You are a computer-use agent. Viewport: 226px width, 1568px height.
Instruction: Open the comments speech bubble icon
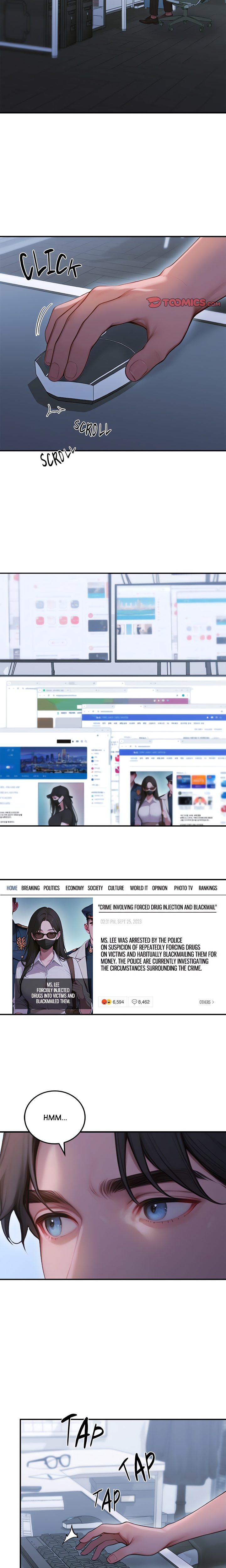[x=135, y=1002]
